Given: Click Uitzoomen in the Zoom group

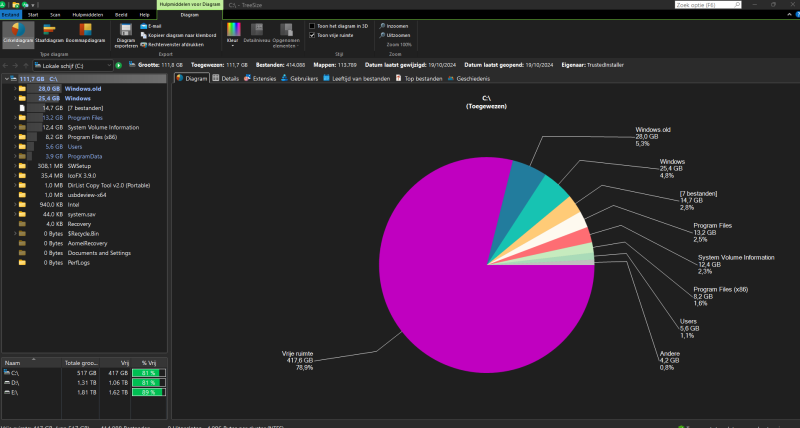Looking at the screenshot, I should coord(392,35).
